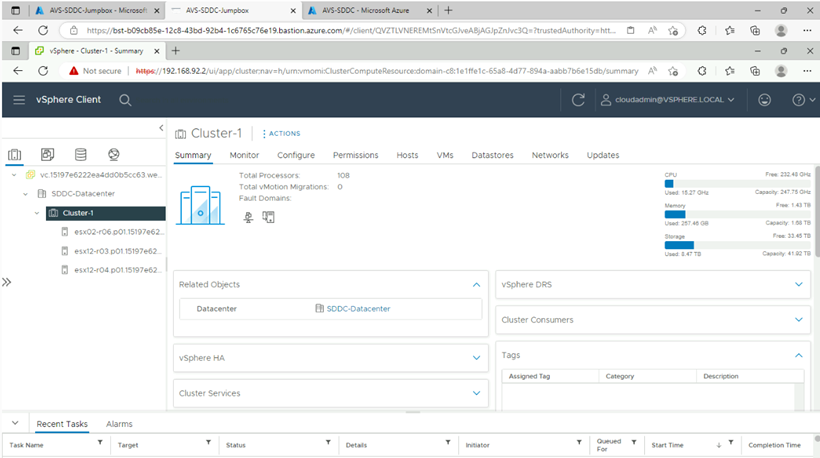Reload the outer Bastion browser page
The image size is (820, 458).
click(43, 30)
